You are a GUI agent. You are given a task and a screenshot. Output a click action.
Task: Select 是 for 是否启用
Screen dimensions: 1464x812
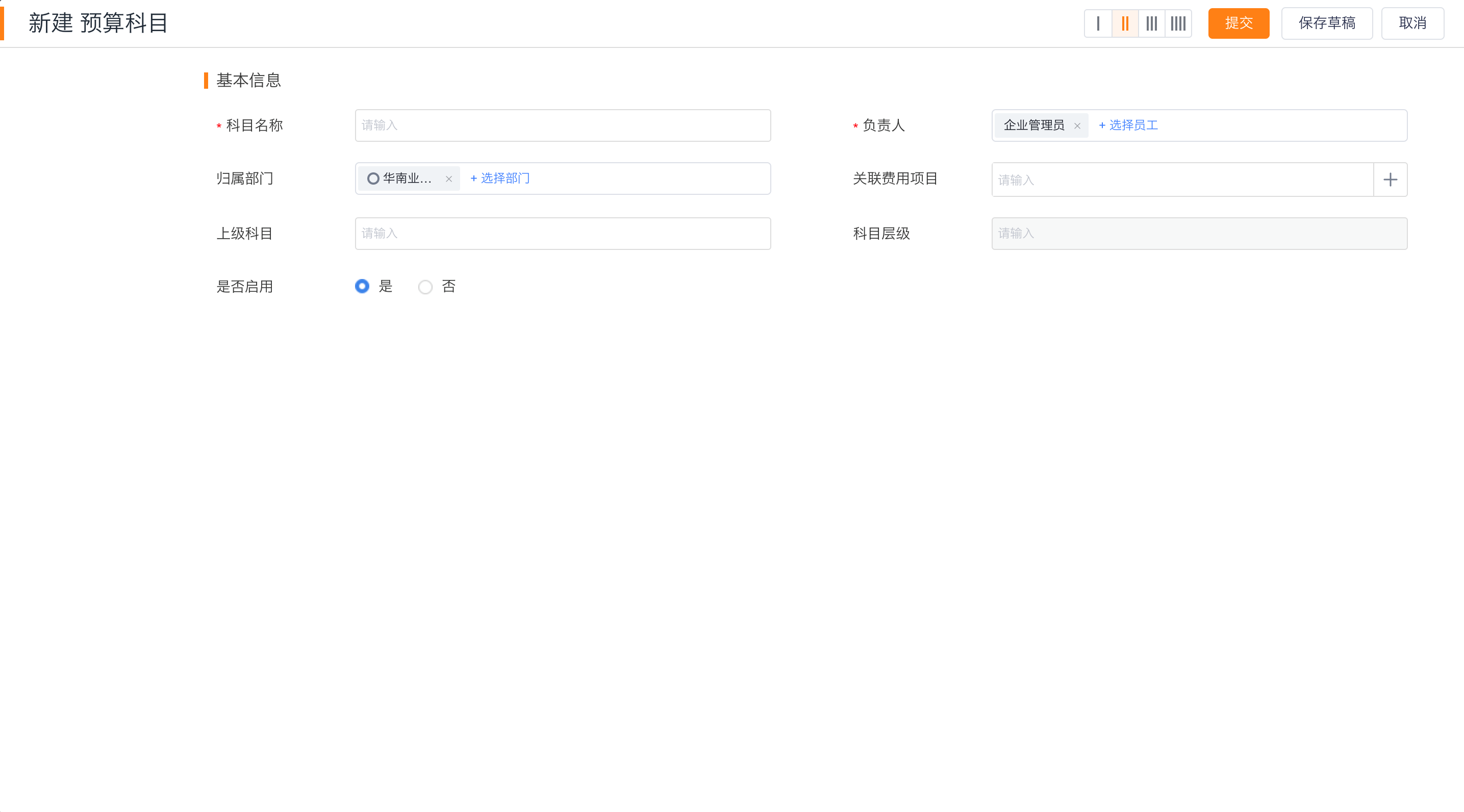(362, 286)
